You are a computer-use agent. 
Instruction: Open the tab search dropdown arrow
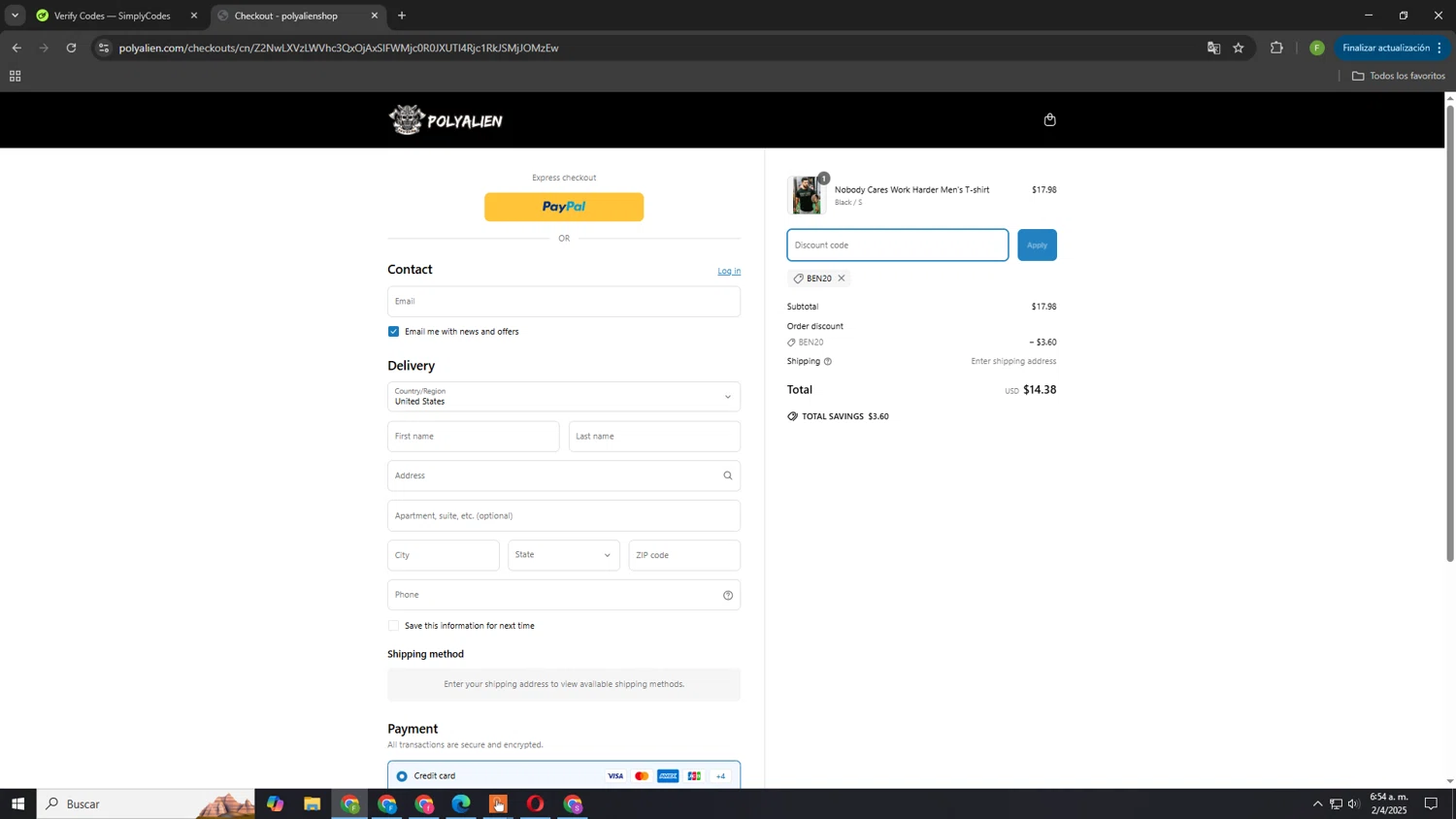[15, 16]
